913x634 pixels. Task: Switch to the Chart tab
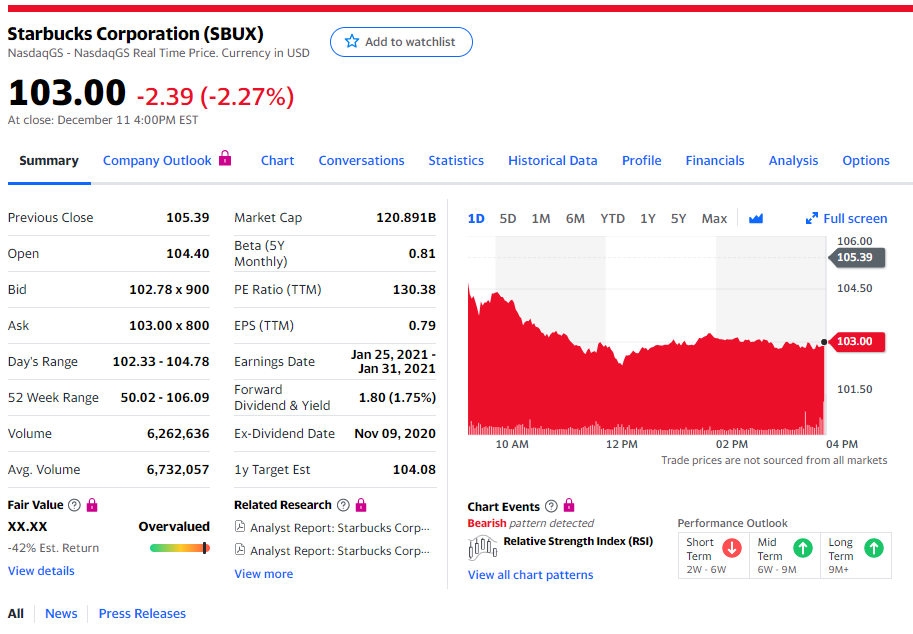[277, 161]
